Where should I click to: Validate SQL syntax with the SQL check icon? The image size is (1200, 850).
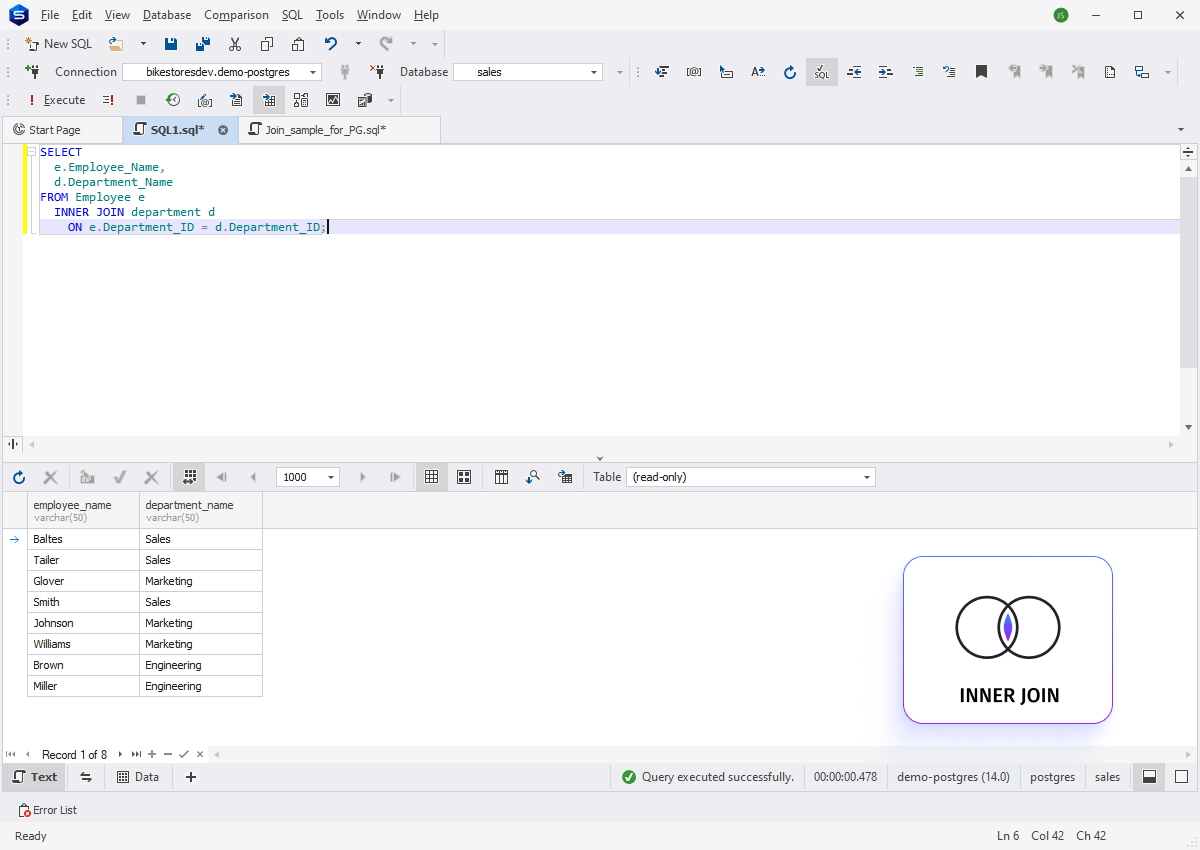[821, 71]
